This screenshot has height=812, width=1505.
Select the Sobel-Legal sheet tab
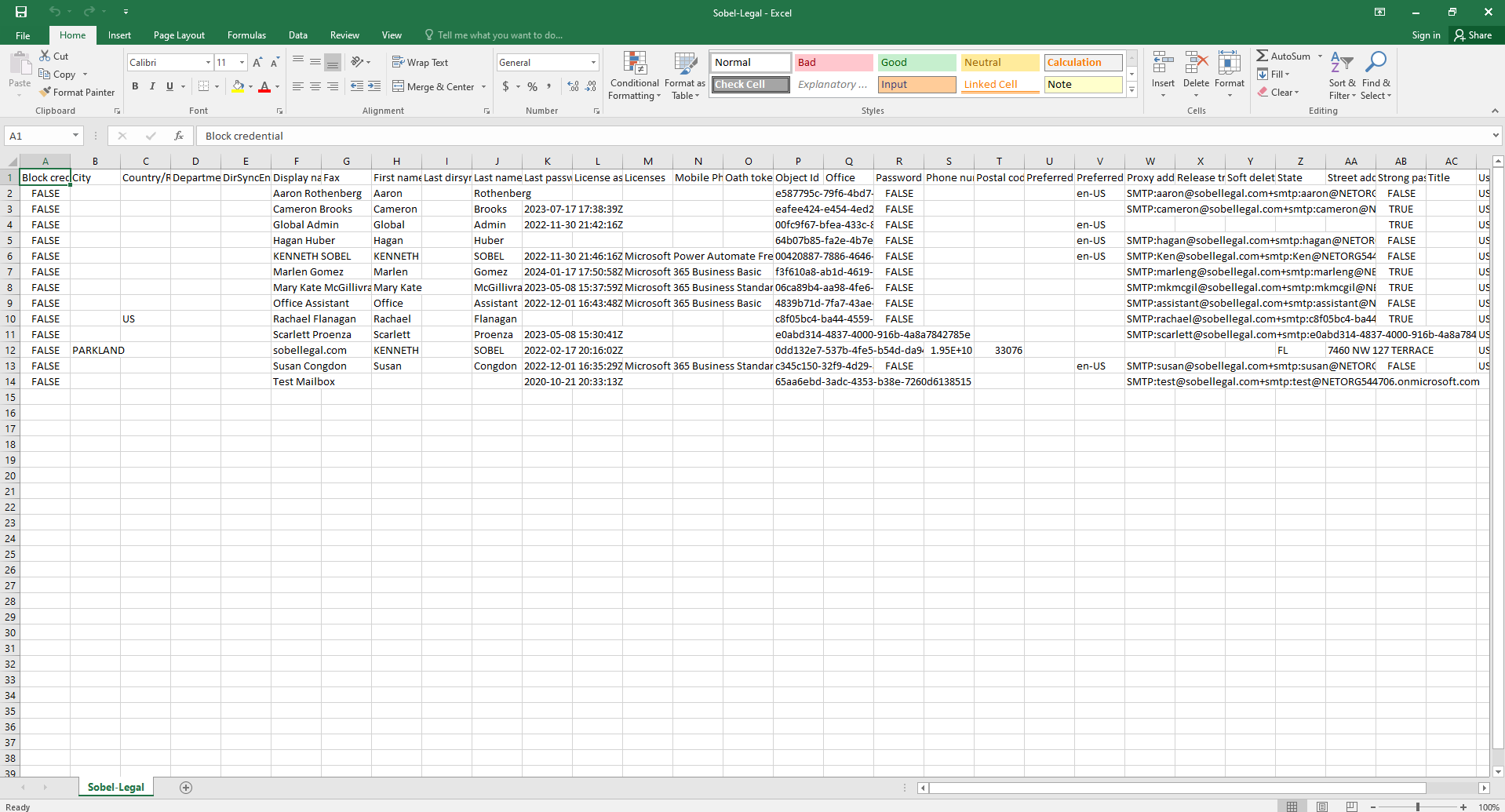point(116,787)
